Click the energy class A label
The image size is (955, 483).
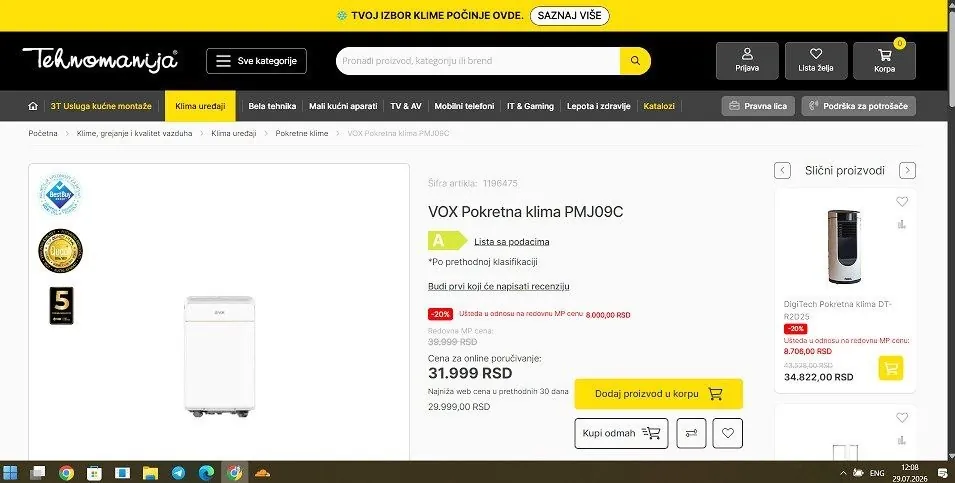coord(447,241)
